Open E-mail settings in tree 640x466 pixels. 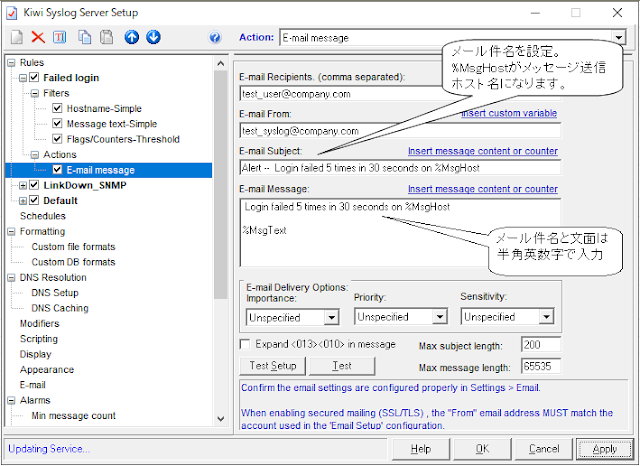[33, 385]
